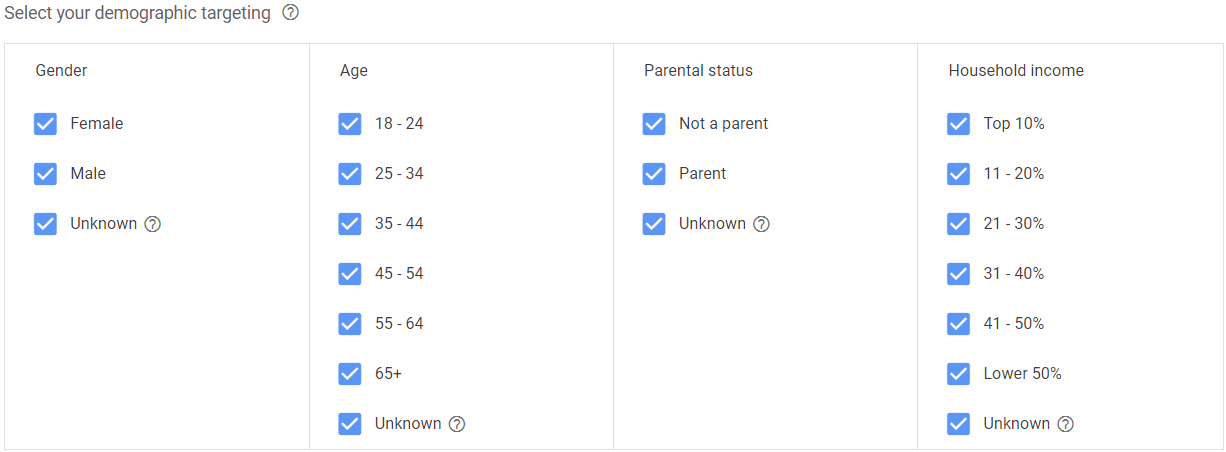Deselect the 18 - 24 age checkbox
This screenshot has width=1226, height=452.
350,124
